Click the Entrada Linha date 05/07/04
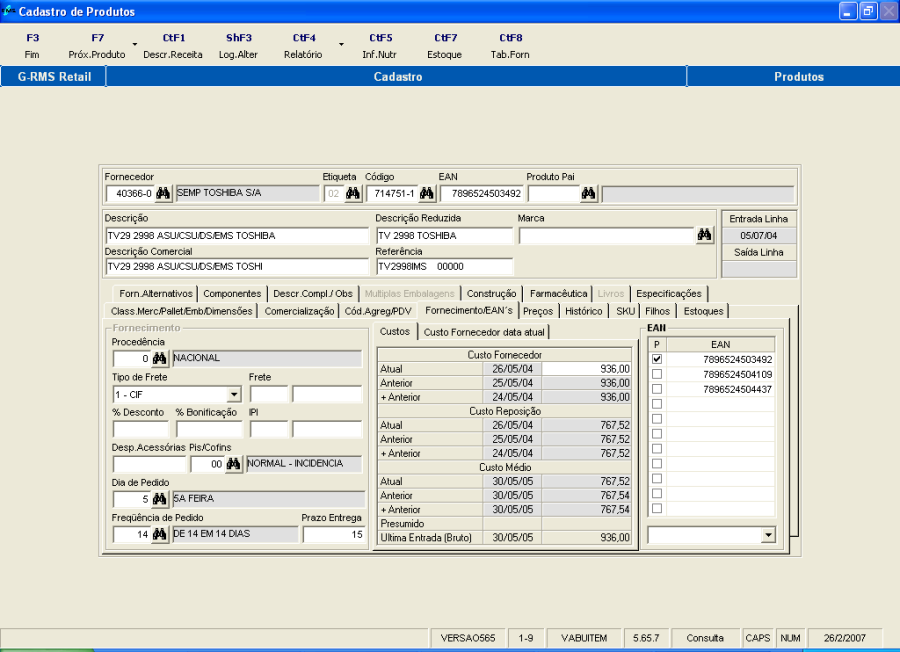Image resolution: width=900 pixels, height=652 pixels. 759,235
